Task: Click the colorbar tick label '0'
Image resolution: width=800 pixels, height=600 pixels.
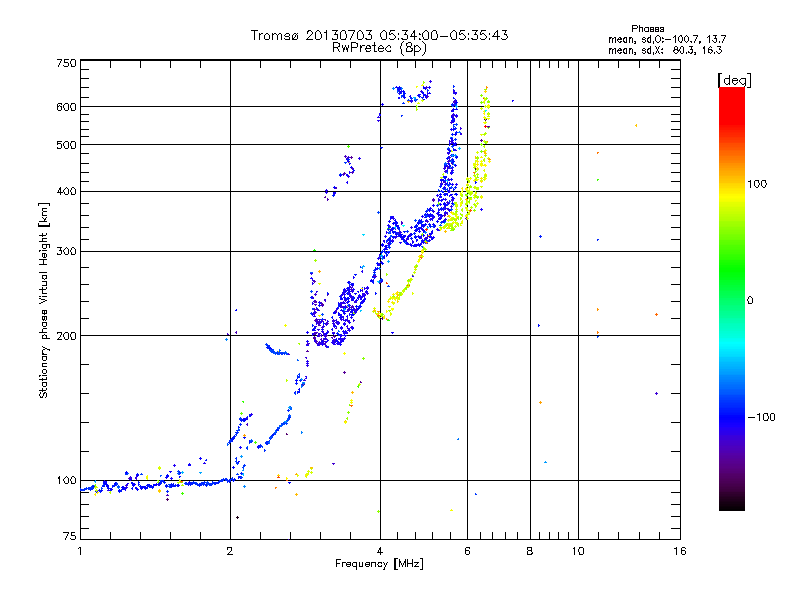Action: tap(750, 301)
